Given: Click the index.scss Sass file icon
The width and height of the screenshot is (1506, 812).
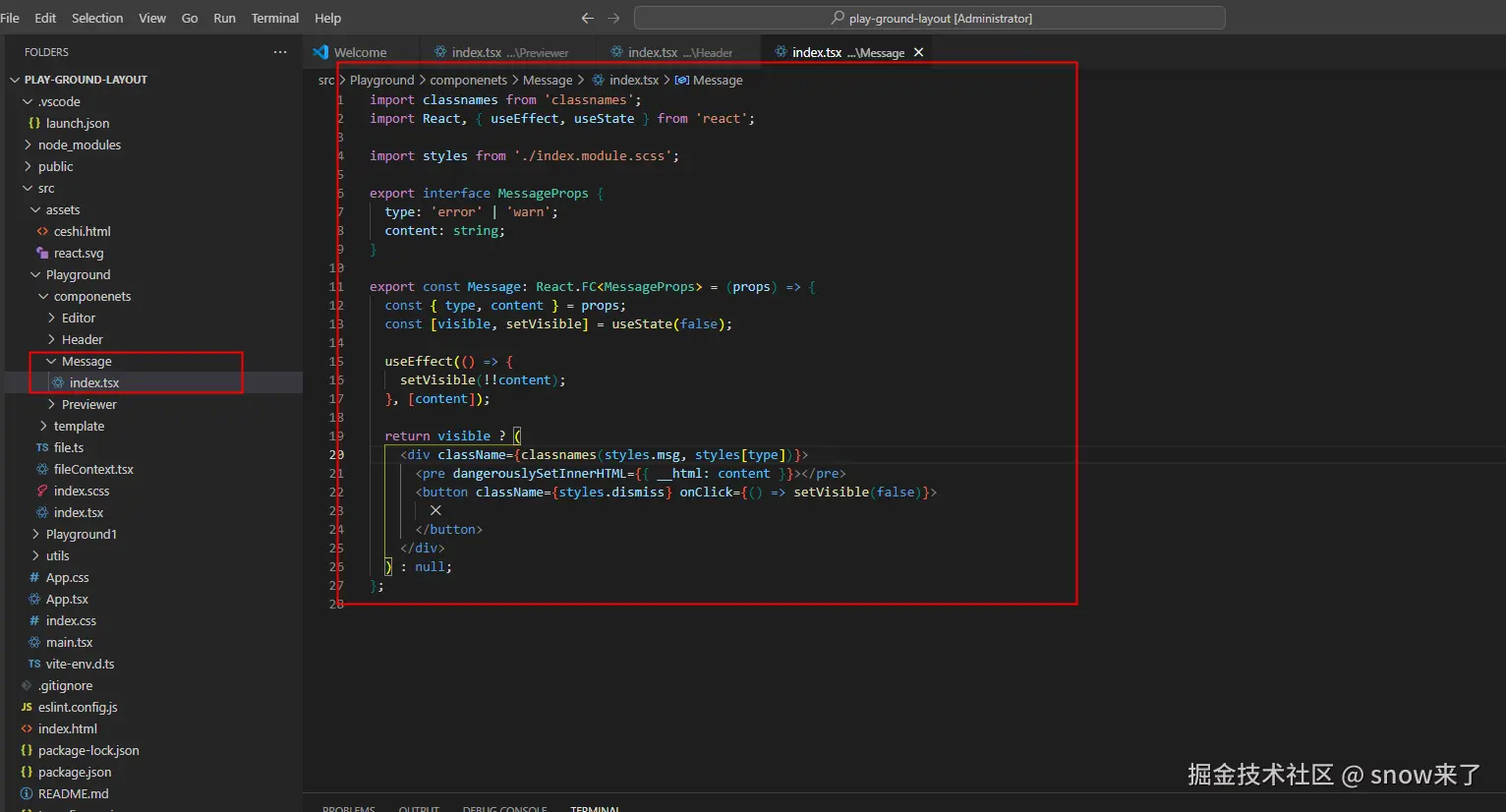Looking at the screenshot, I should pyautogui.click(x=42, y=491).
